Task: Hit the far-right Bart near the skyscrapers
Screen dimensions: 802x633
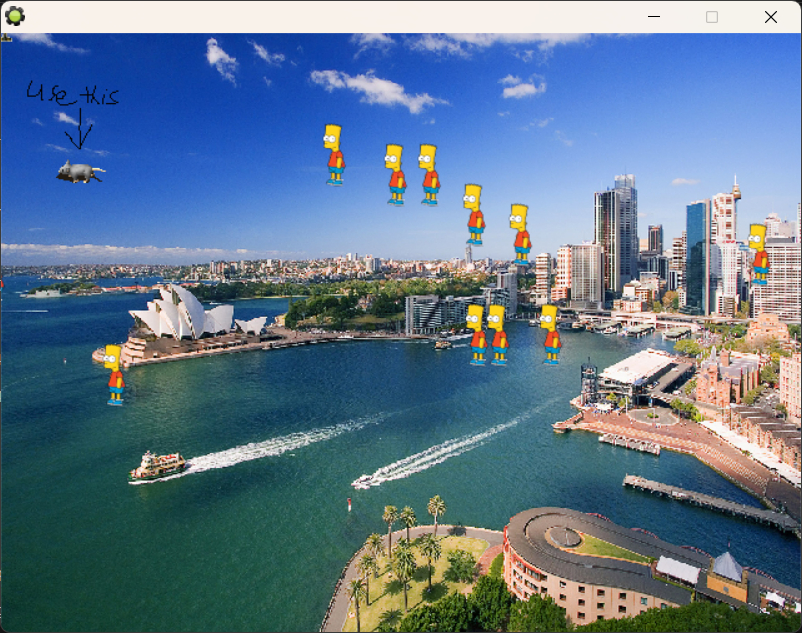Action: coord(759,254)
